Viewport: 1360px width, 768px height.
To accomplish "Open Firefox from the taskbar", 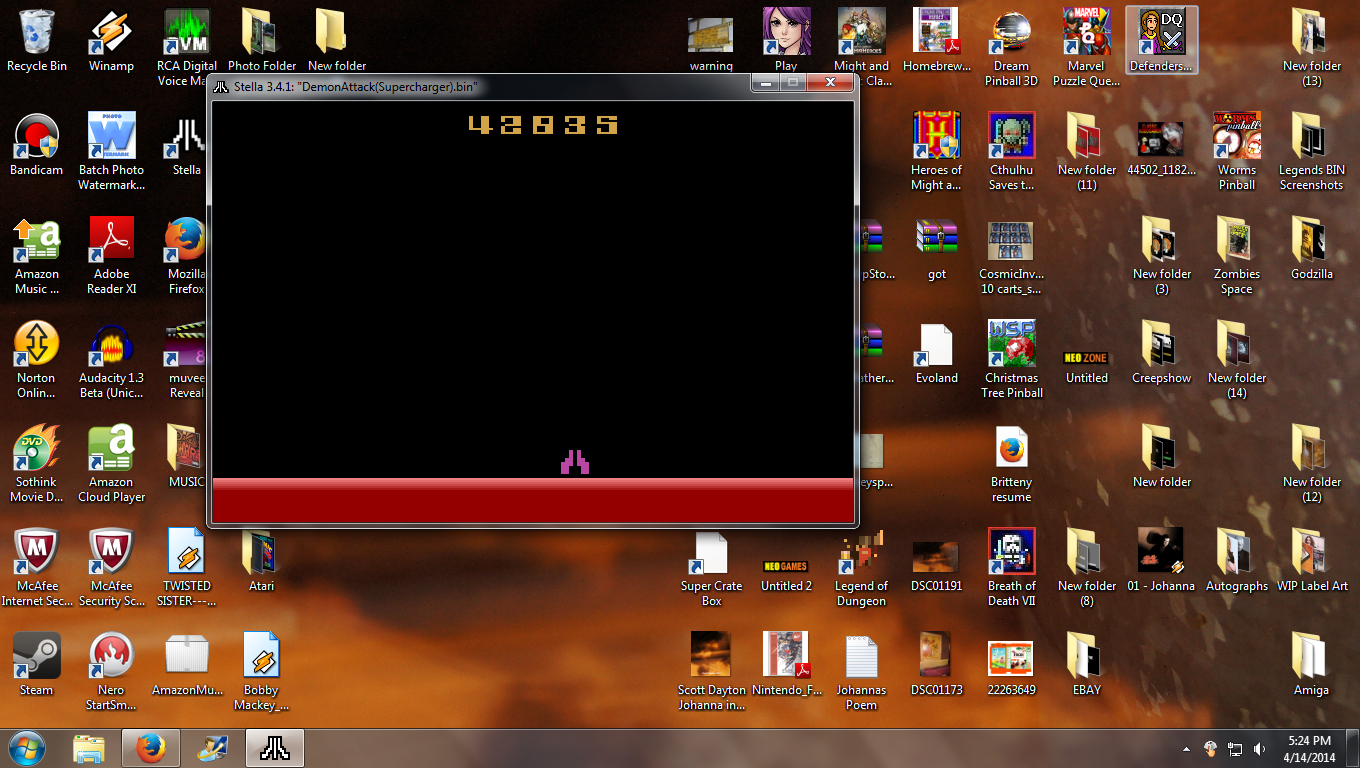I will point(150,748).
